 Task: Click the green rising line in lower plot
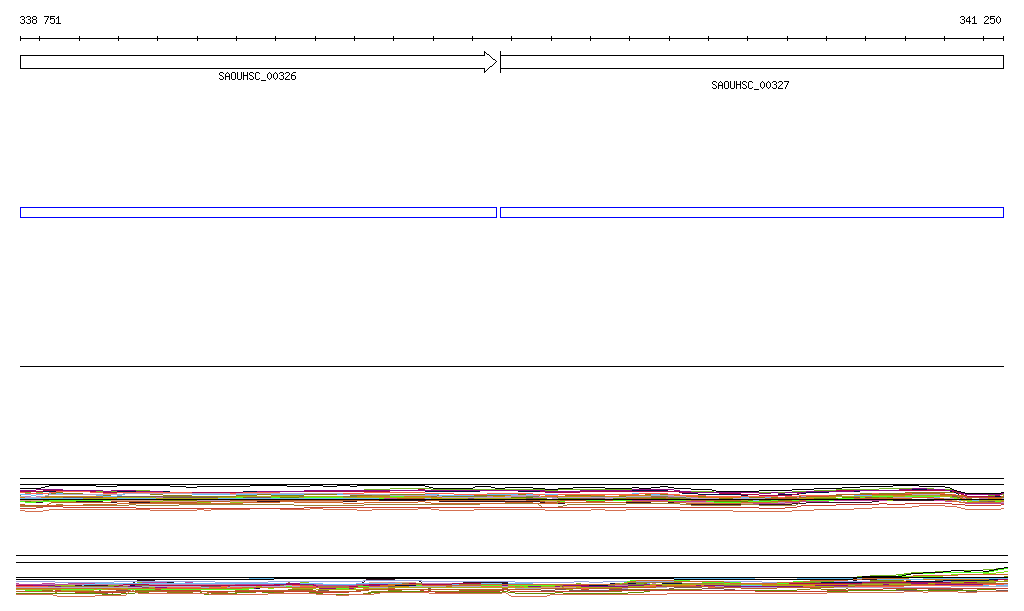960,571
